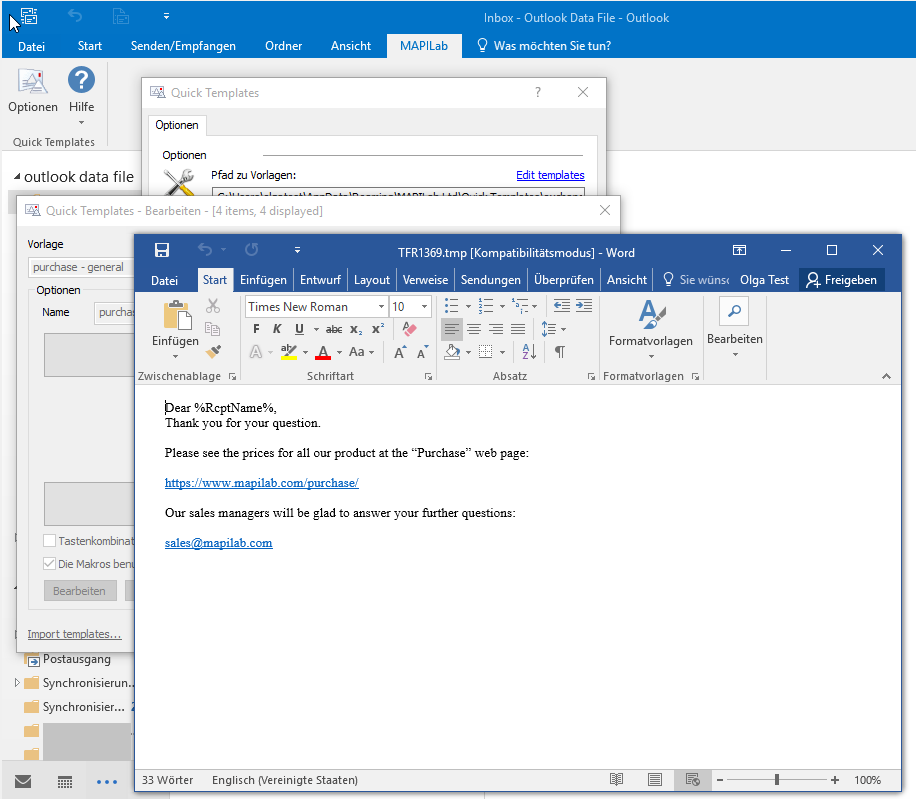Center align the paragraph
Viewport: 916px width, 799px height.
tap(474, 329)
